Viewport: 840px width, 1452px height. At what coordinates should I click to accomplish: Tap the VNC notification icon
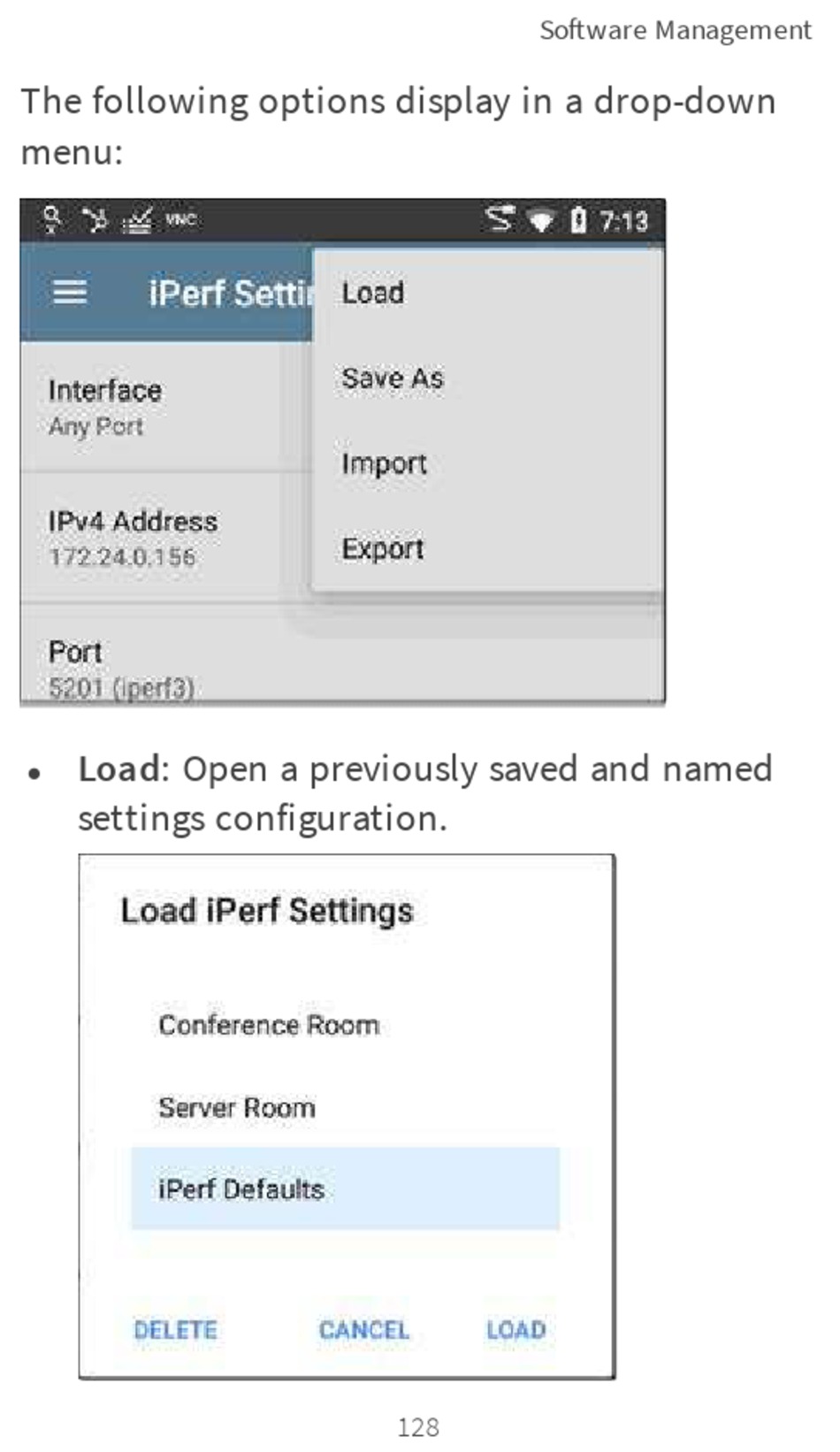click(181, 219)
